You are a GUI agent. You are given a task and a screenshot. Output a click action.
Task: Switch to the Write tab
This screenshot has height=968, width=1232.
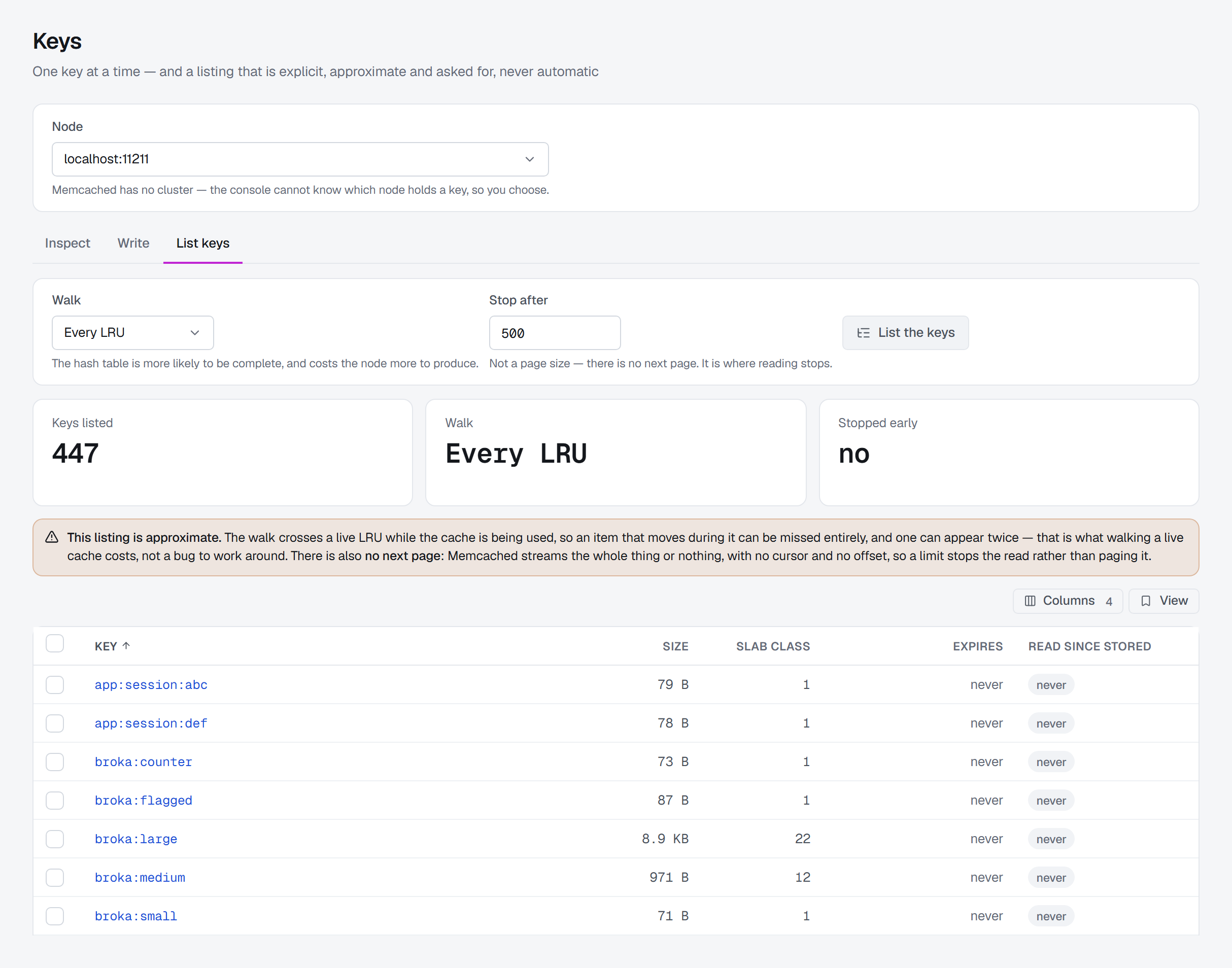point(134,243)
